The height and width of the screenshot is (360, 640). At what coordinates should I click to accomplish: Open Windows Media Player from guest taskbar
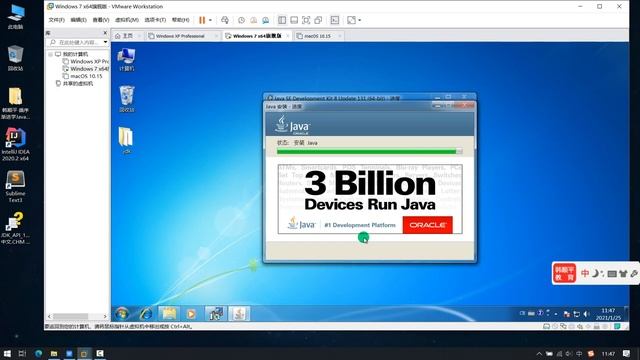[191, 313]
